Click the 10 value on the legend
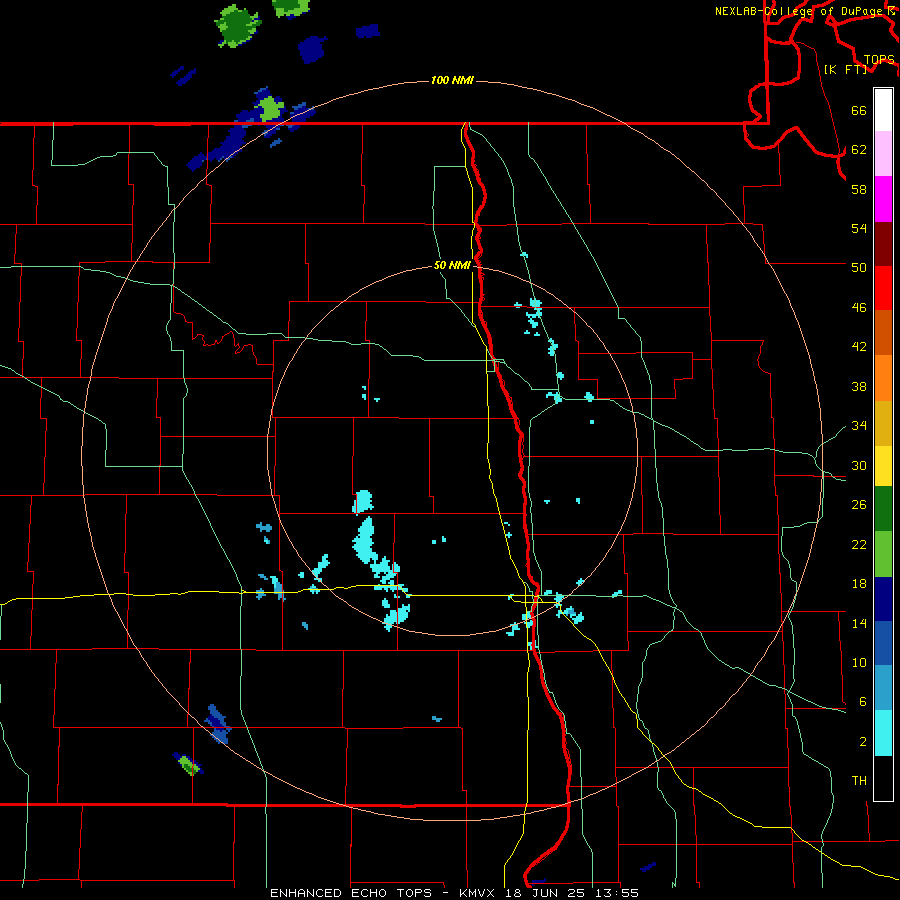 (859, 662)
